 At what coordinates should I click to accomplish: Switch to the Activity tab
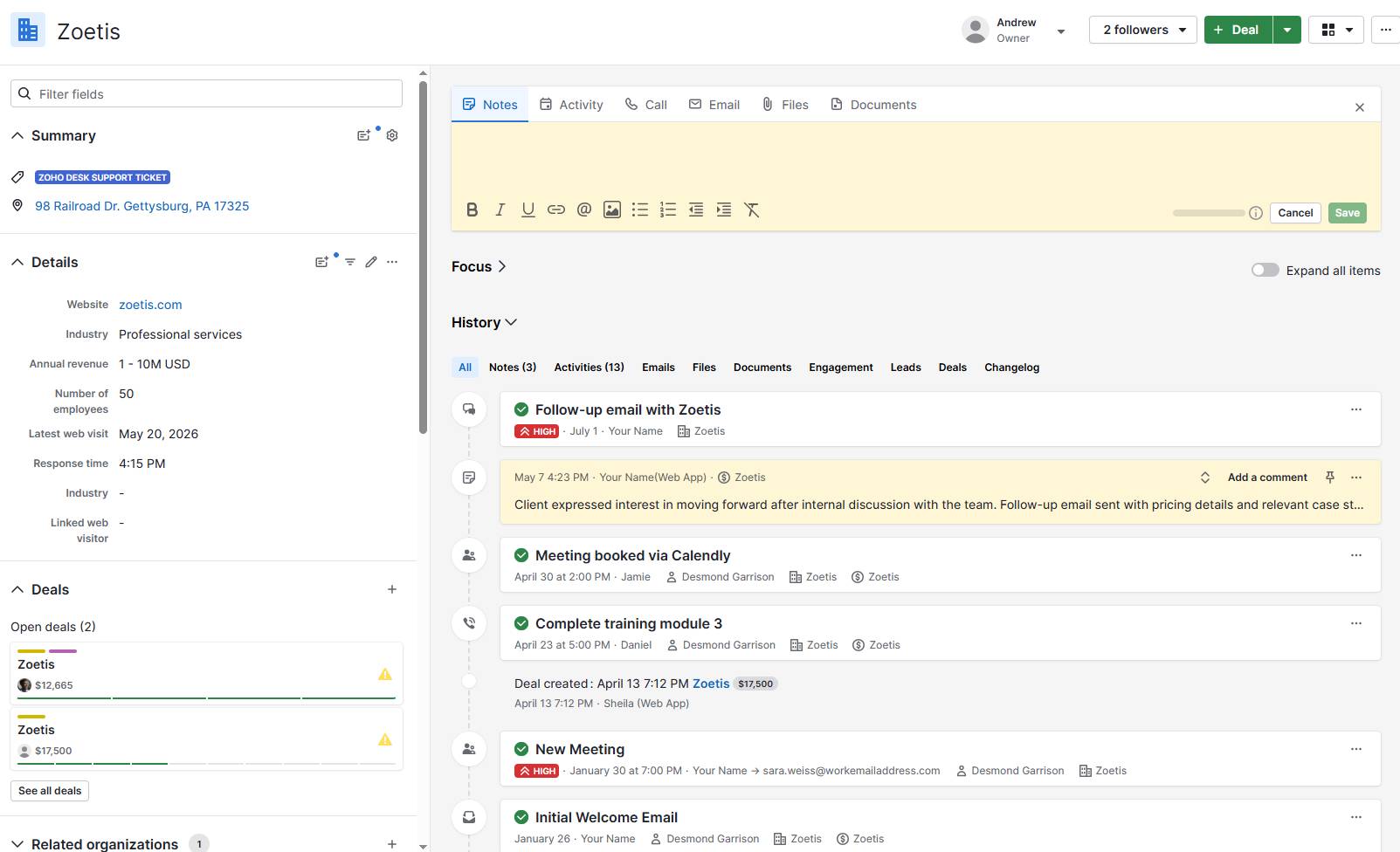click(x=571, y=105)
